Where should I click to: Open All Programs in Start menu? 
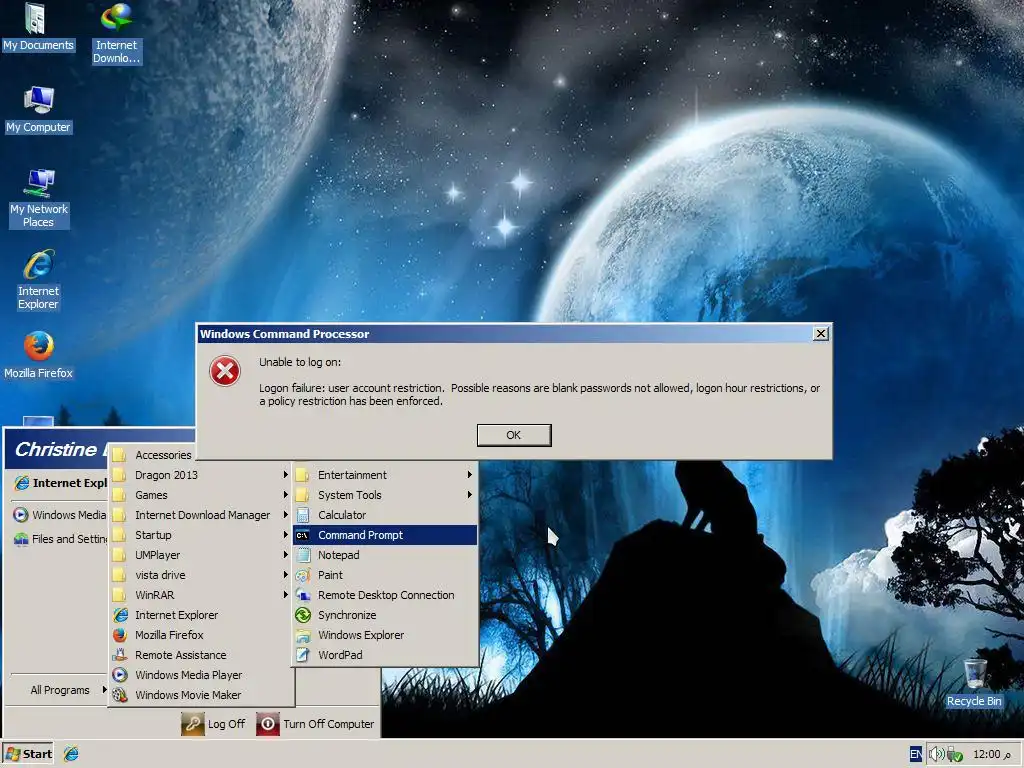[x=59, y=690]
